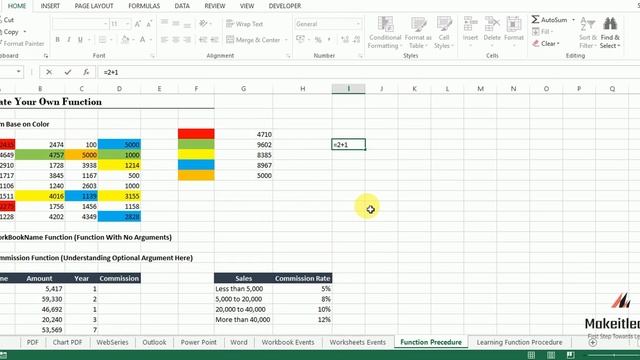Confirm formula entry with the checkmark icon
The height and width of the screenshot is (360, 640).
tap(68, 72)
